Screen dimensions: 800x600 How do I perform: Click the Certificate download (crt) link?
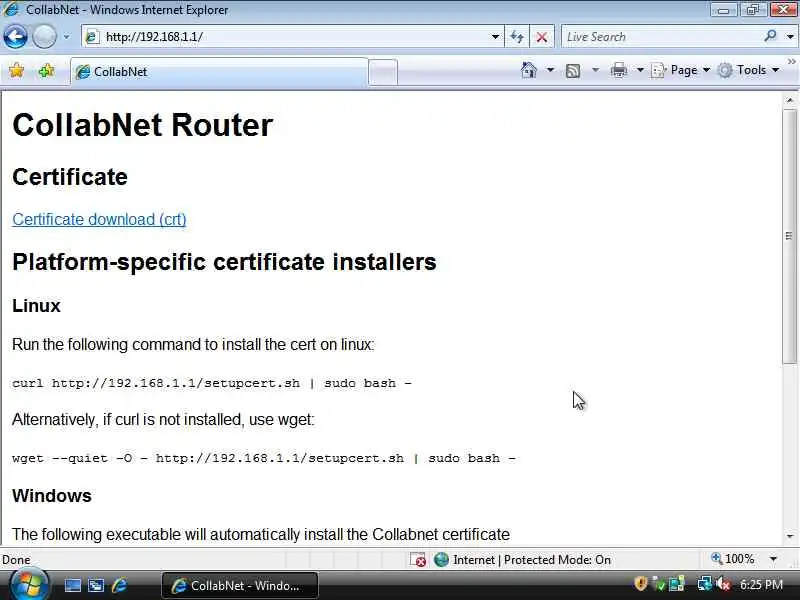(x=99, y=219)
